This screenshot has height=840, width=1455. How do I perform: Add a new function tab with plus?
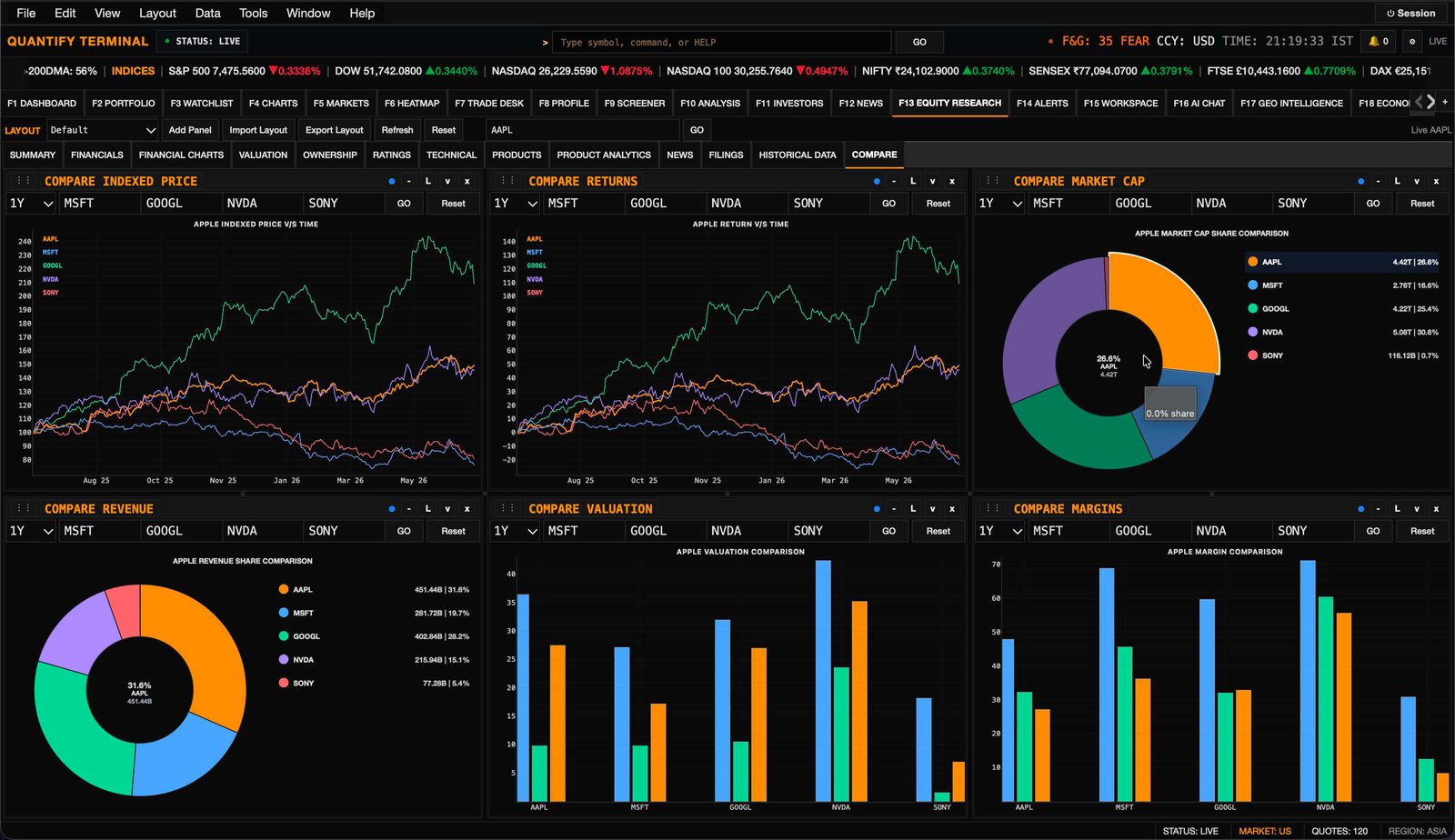1445,102
